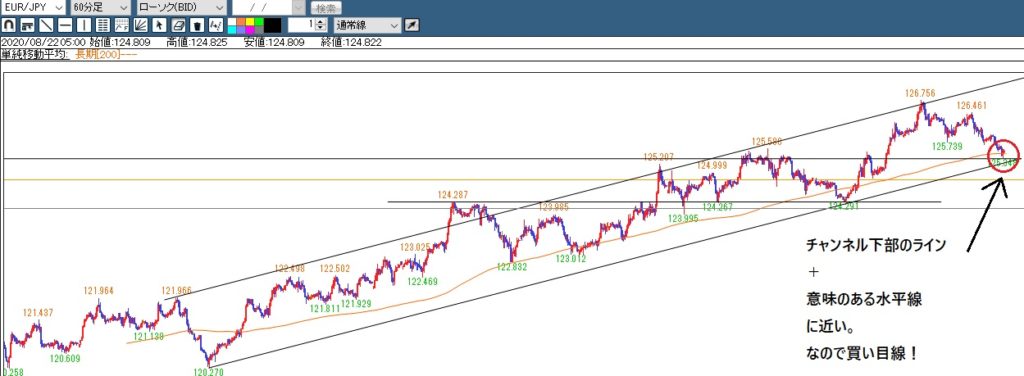Open the date picker dropdown arrow
The width and height of the screenshot is (1024, 376).
click(299, 7)
